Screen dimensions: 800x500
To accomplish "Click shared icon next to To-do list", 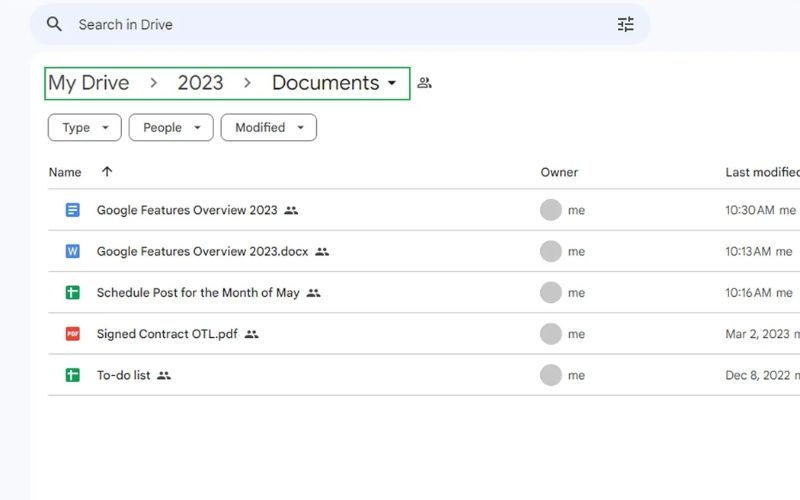I will (x=164, y=376).
